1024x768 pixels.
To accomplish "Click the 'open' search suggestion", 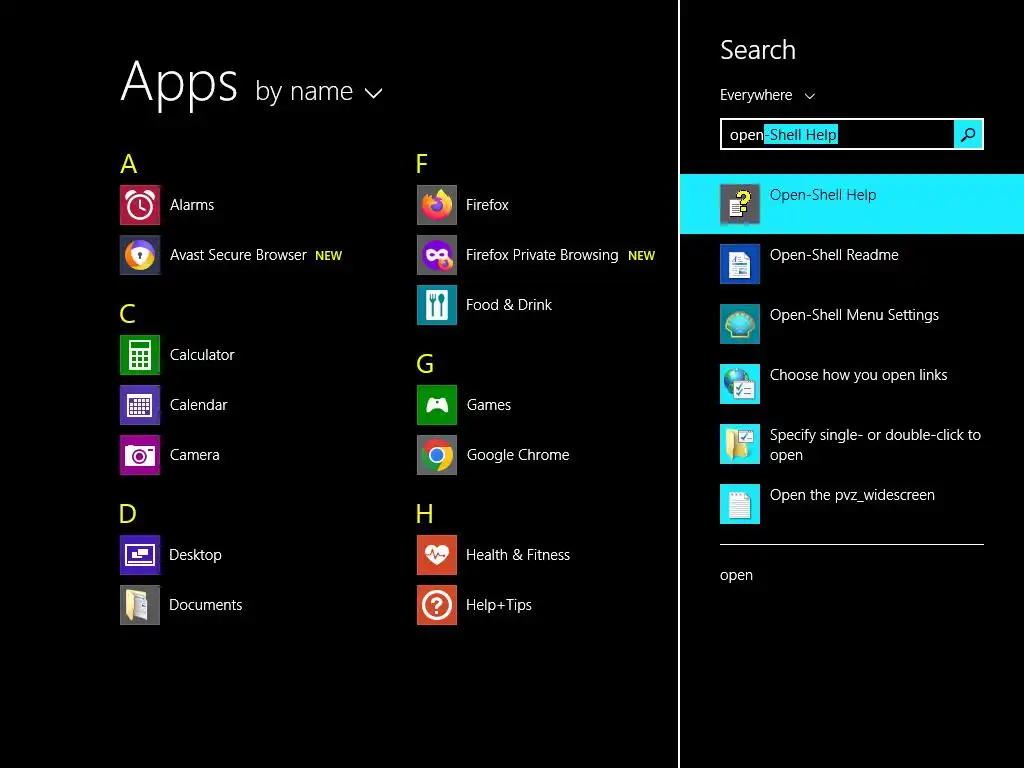I will 736,576.
